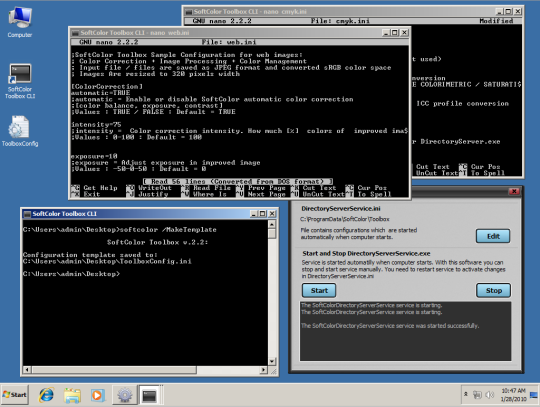Click the CLI horizontal scrollbar thumb

click(114, 370)
